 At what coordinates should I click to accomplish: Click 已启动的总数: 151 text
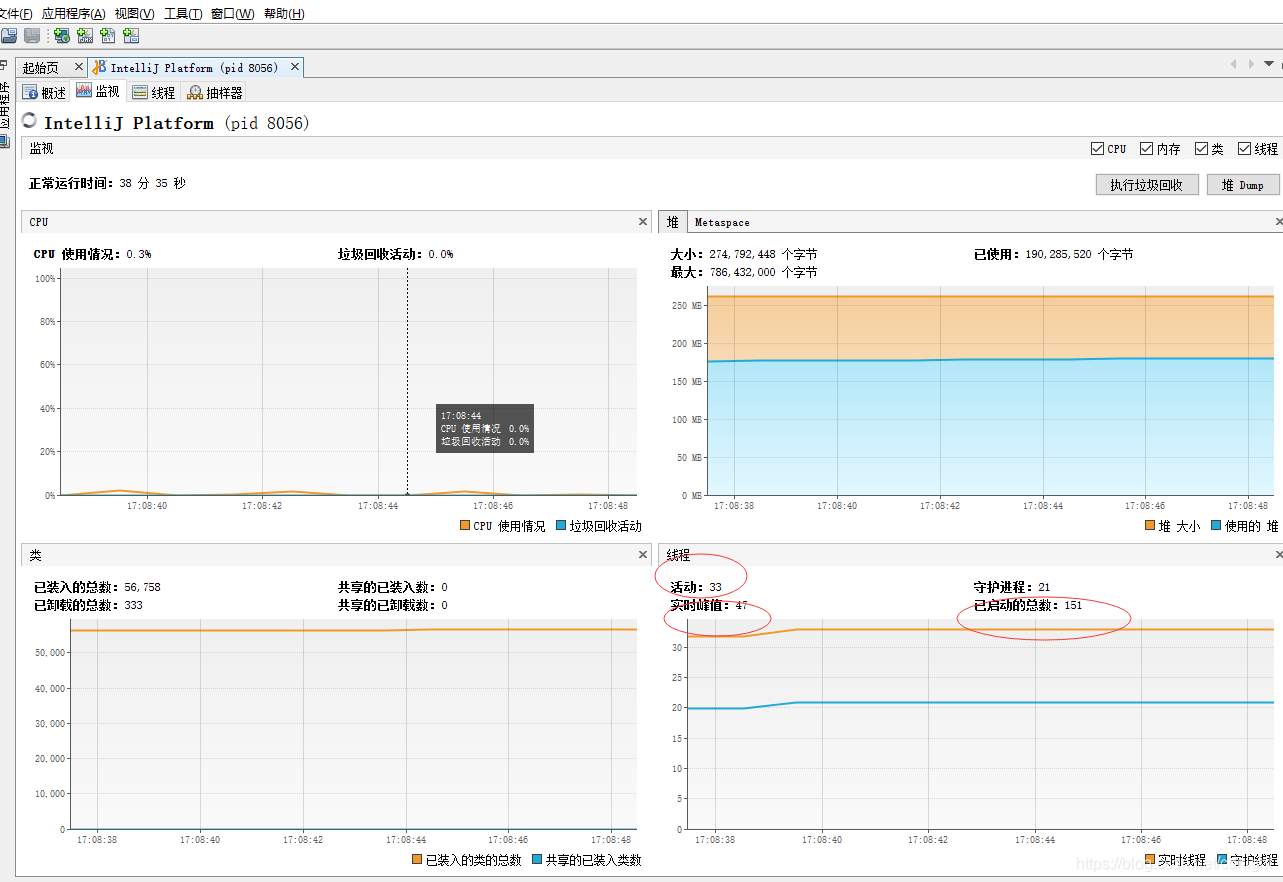pyautogui.click(x=1028, y=605)
